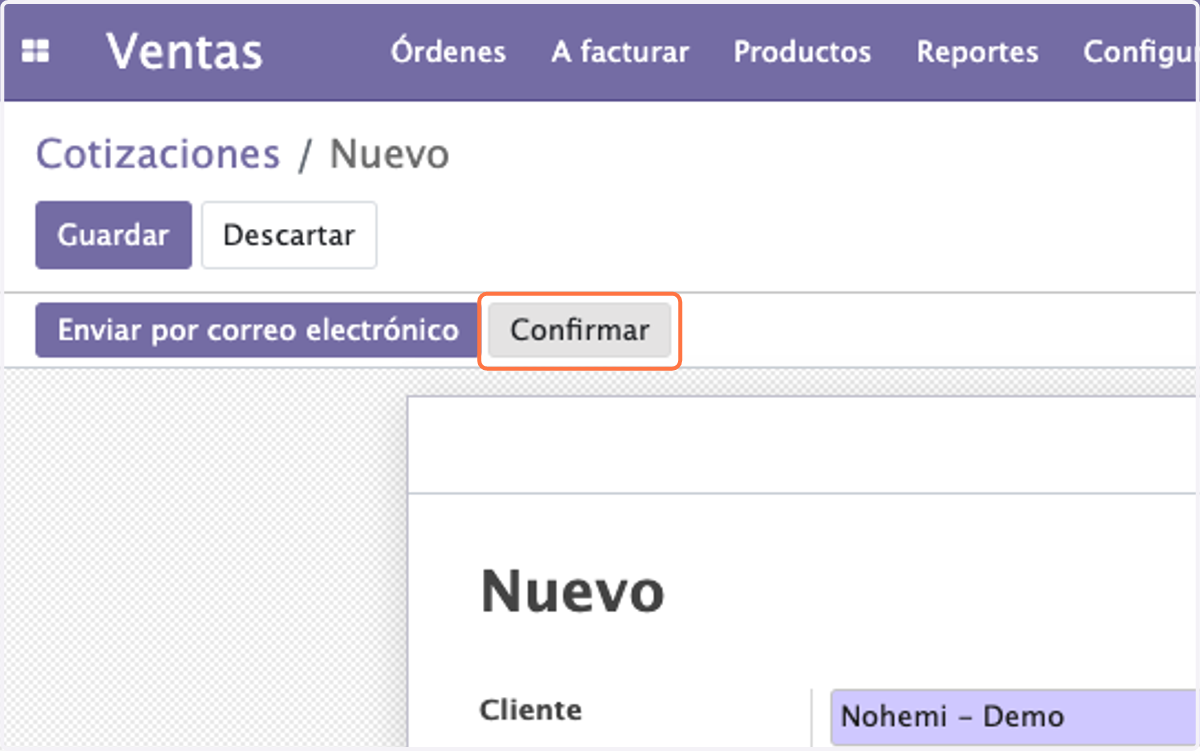
Task: Open the Productos menu
Action: click(x=802, y=52)
